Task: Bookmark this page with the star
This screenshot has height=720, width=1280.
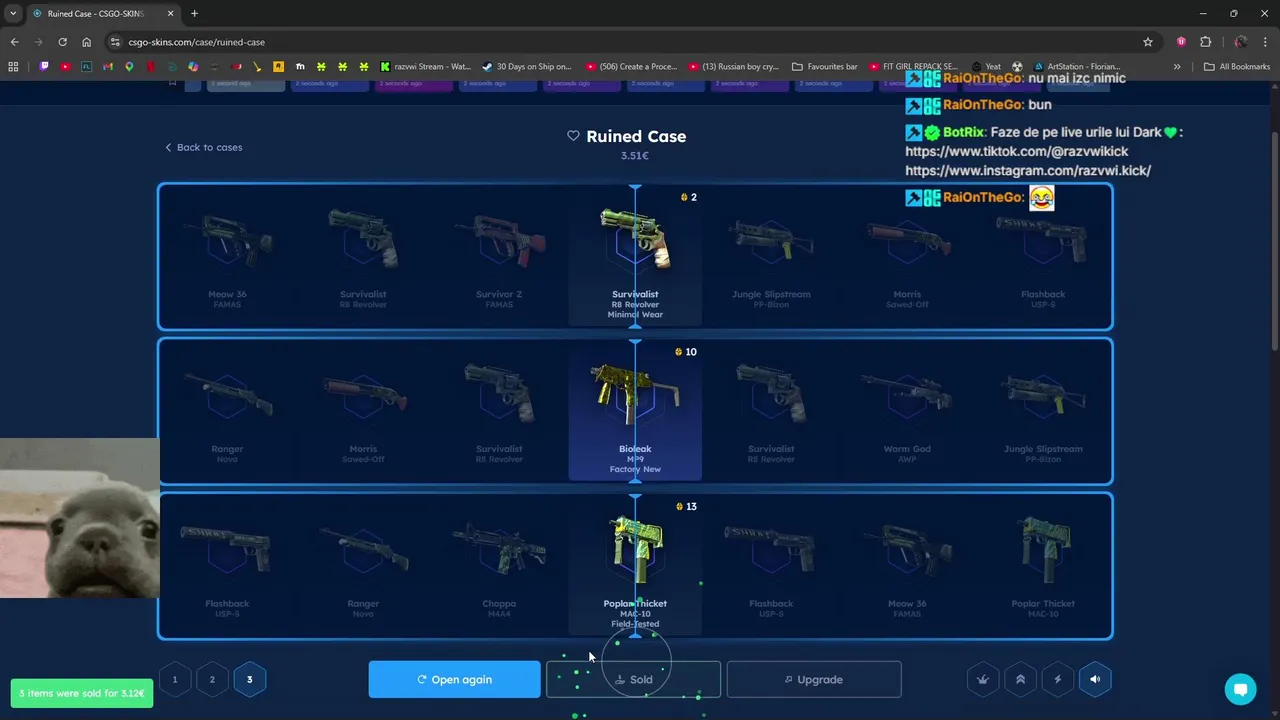Action: point(1148,42)
